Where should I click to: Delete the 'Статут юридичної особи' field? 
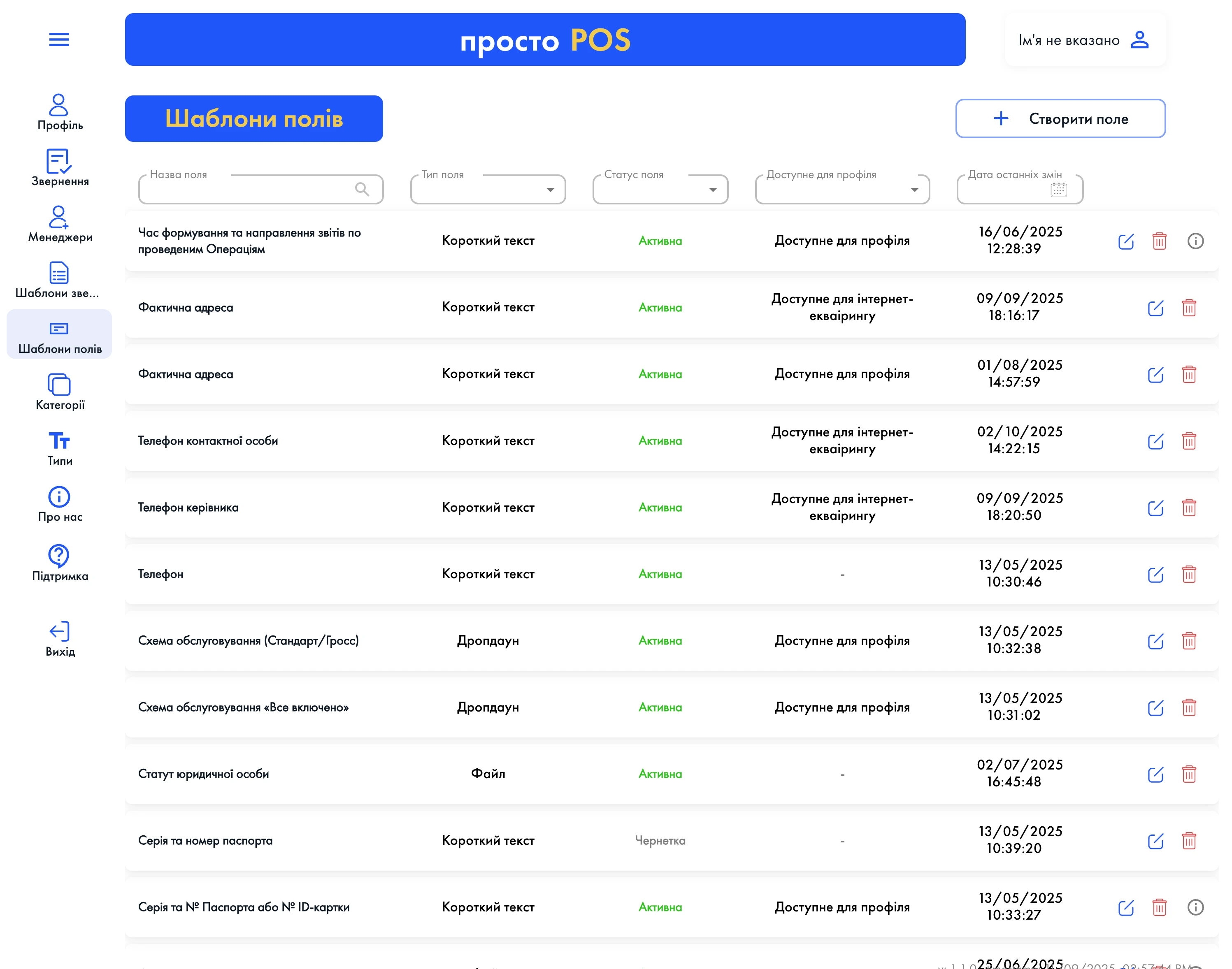coord(1188,774)
